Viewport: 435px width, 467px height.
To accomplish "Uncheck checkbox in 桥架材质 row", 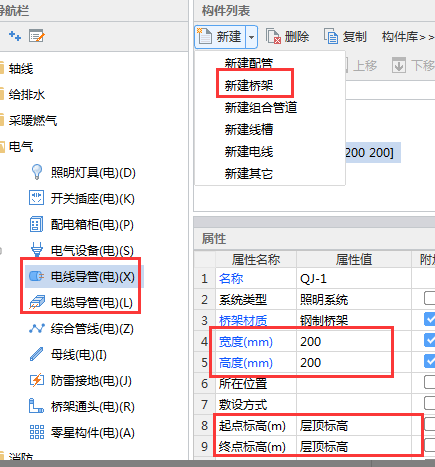I will point(430,319).
